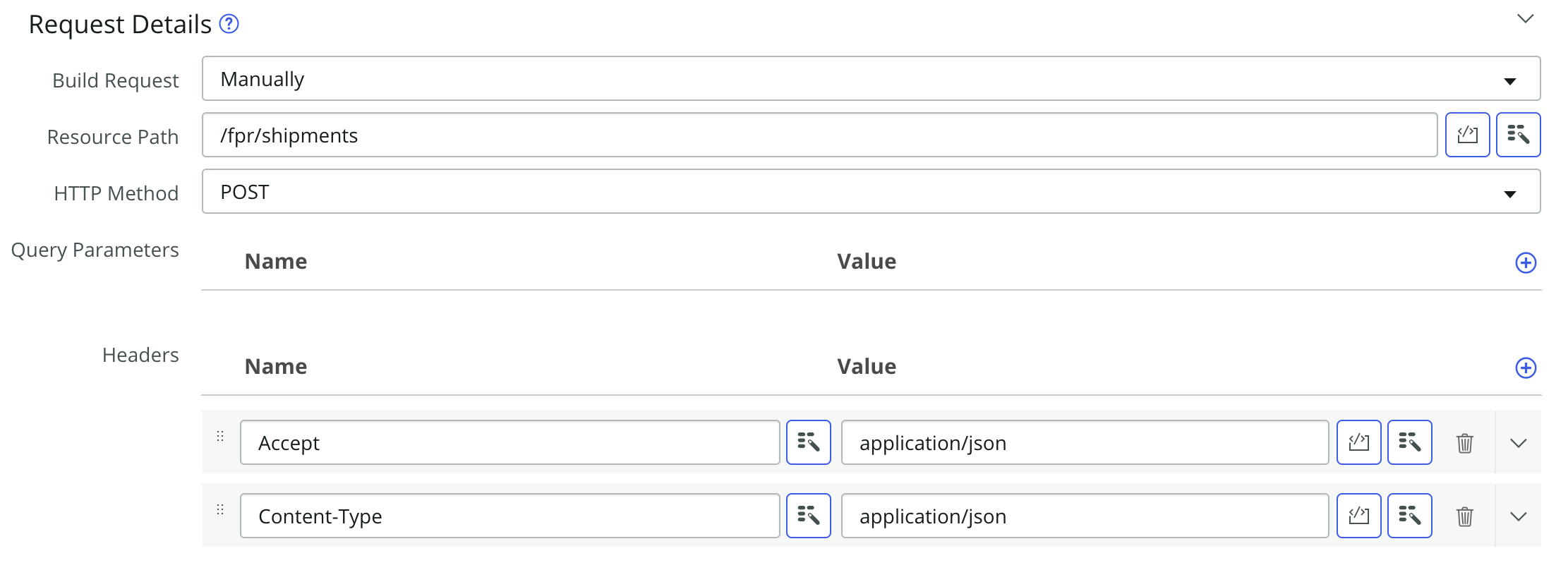Screen dimensions: 1568x570
Task: Grab the Accept header drag handle
Action: point(220,436)
